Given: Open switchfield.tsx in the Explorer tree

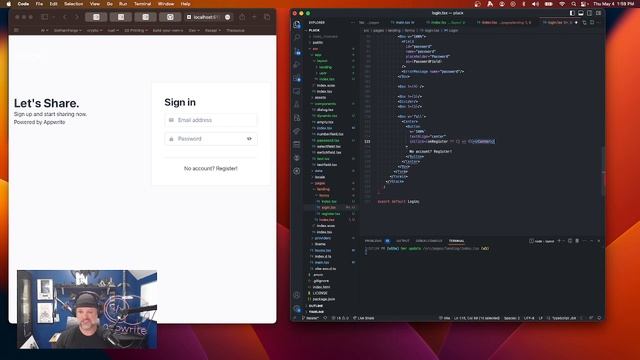Looking at the screenshot, I should (329, 153).
